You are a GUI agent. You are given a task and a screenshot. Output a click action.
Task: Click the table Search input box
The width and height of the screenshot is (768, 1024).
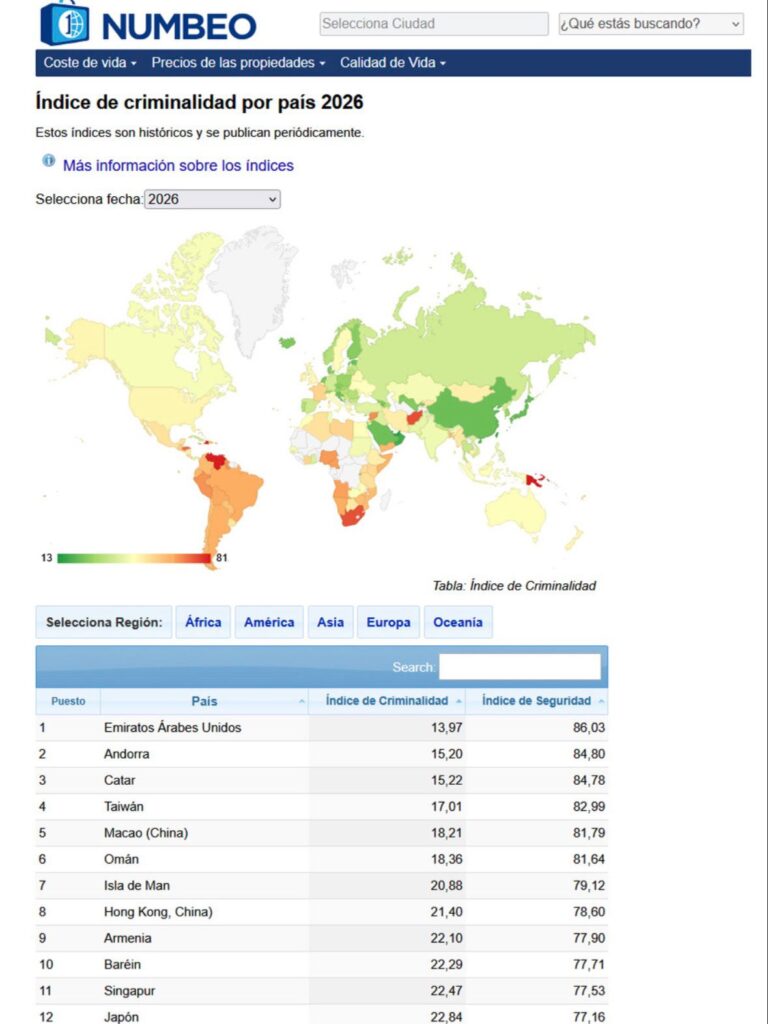(519, 667)
